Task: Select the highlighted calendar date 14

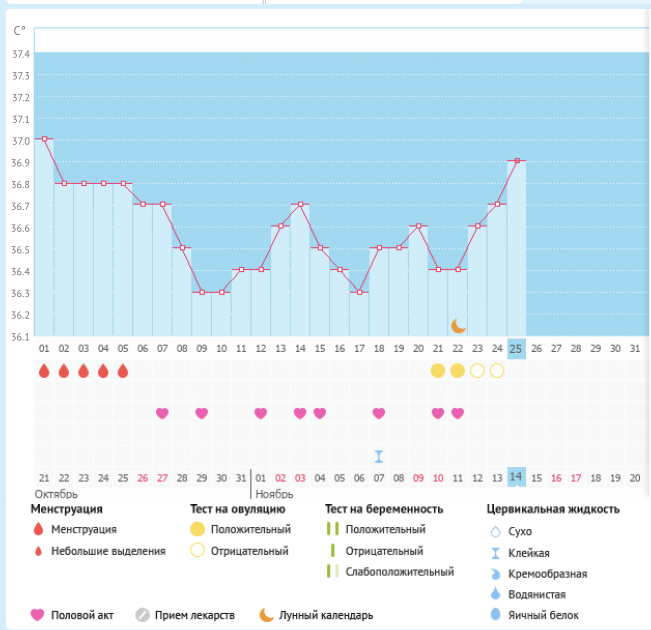Action: coord(516,478)
